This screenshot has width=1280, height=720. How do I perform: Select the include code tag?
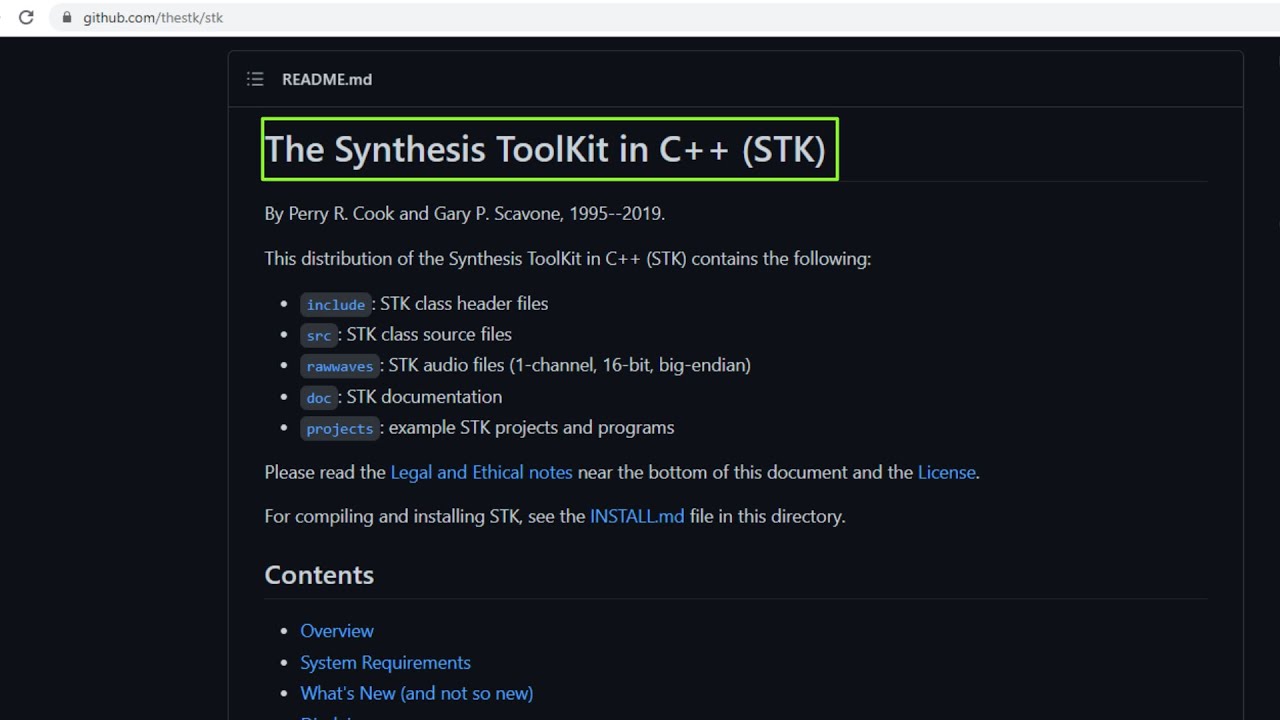(x=336, y=304)
